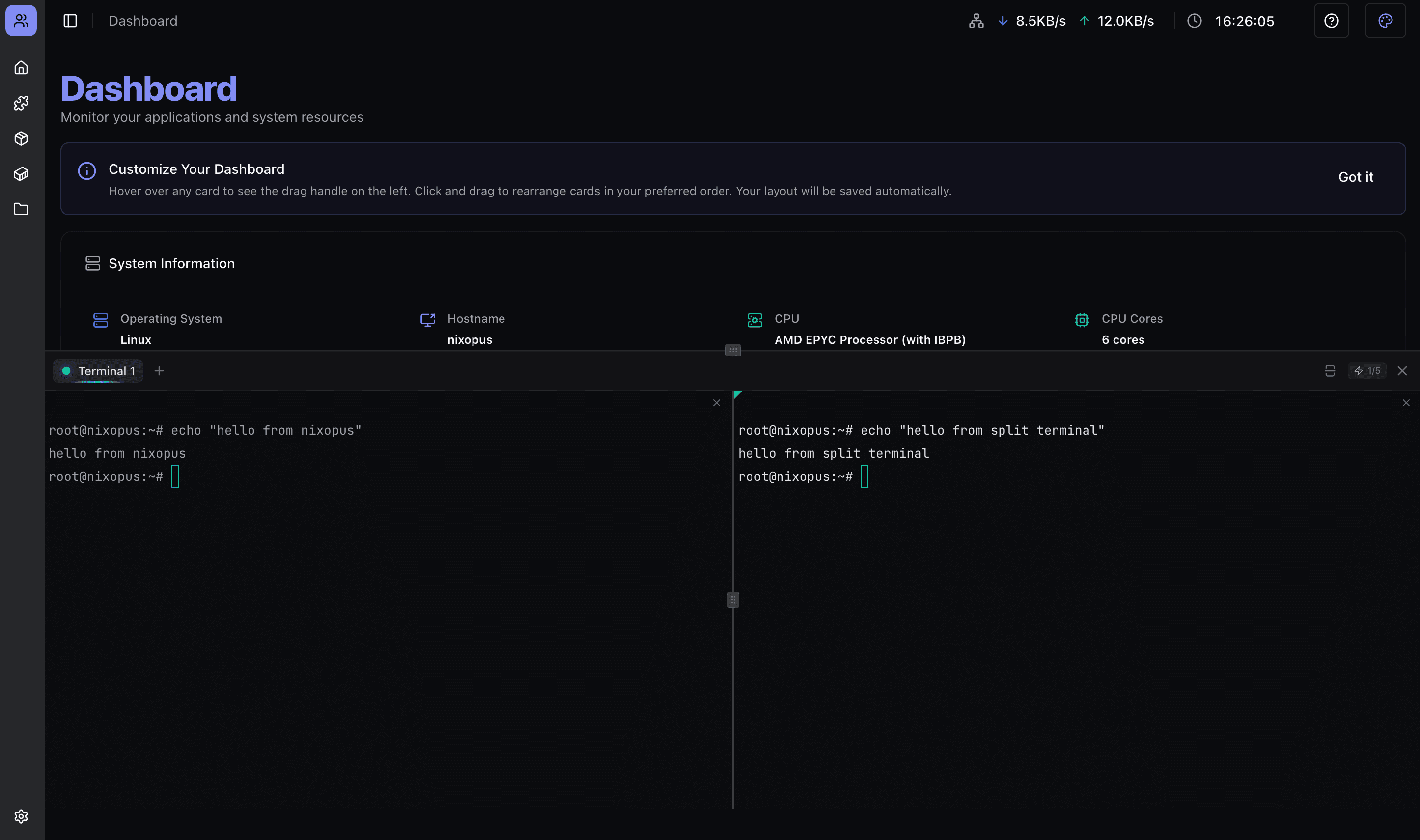Viewport: 1420px width, 840px height.
Task: Open the theme palette icon top right
Action: 1385,20
